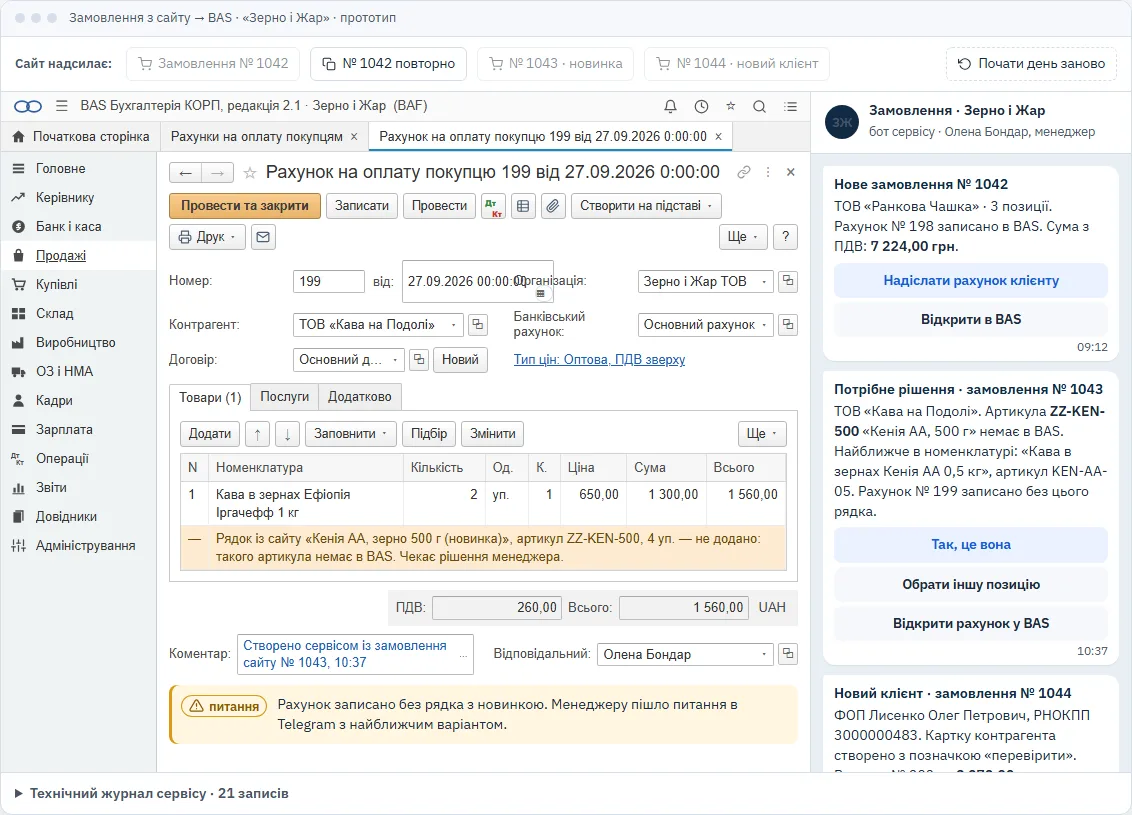Screen dimensions: 1132x815
Task: Click the Підбір button above the table
Action: pyautogui.click(x=429, y=434)
